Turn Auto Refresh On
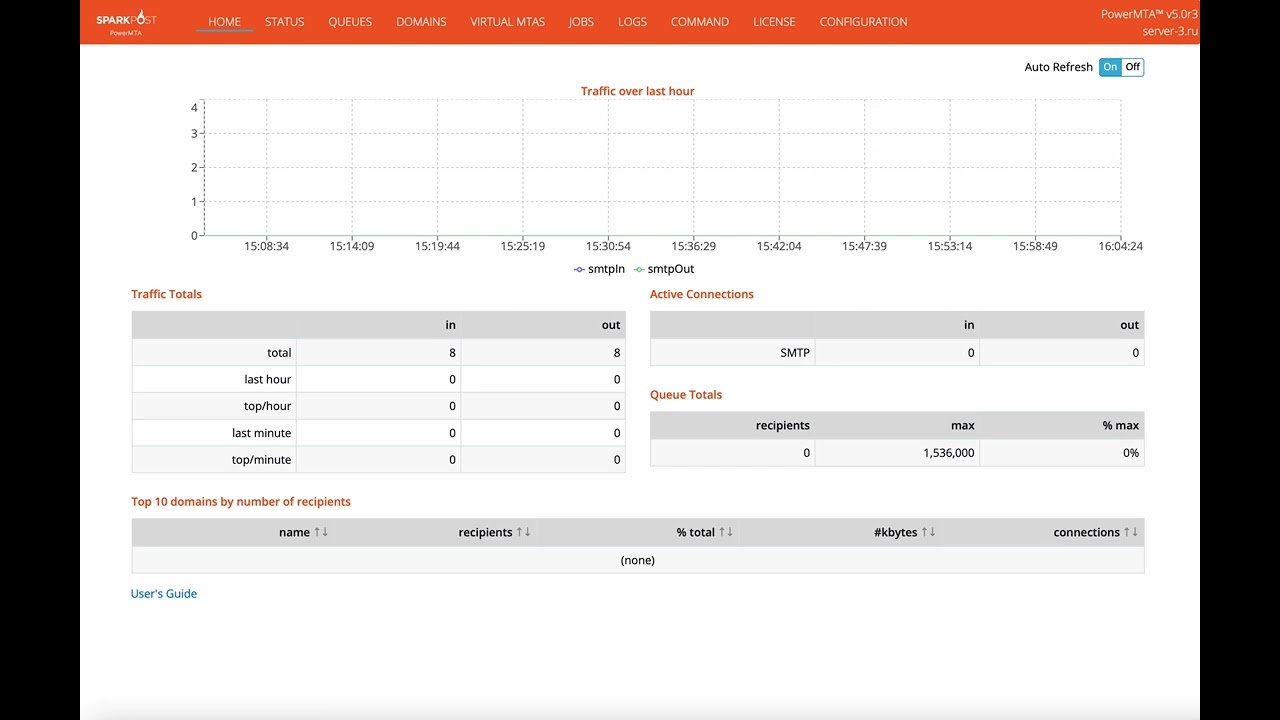 click(1110, 67)
